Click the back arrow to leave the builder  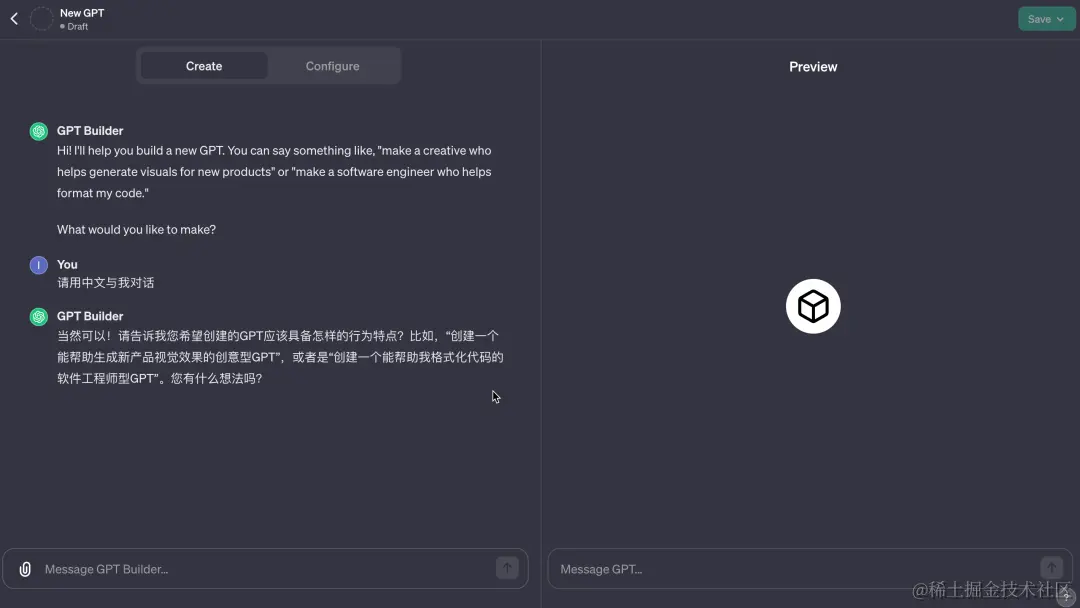click(13, 18)
